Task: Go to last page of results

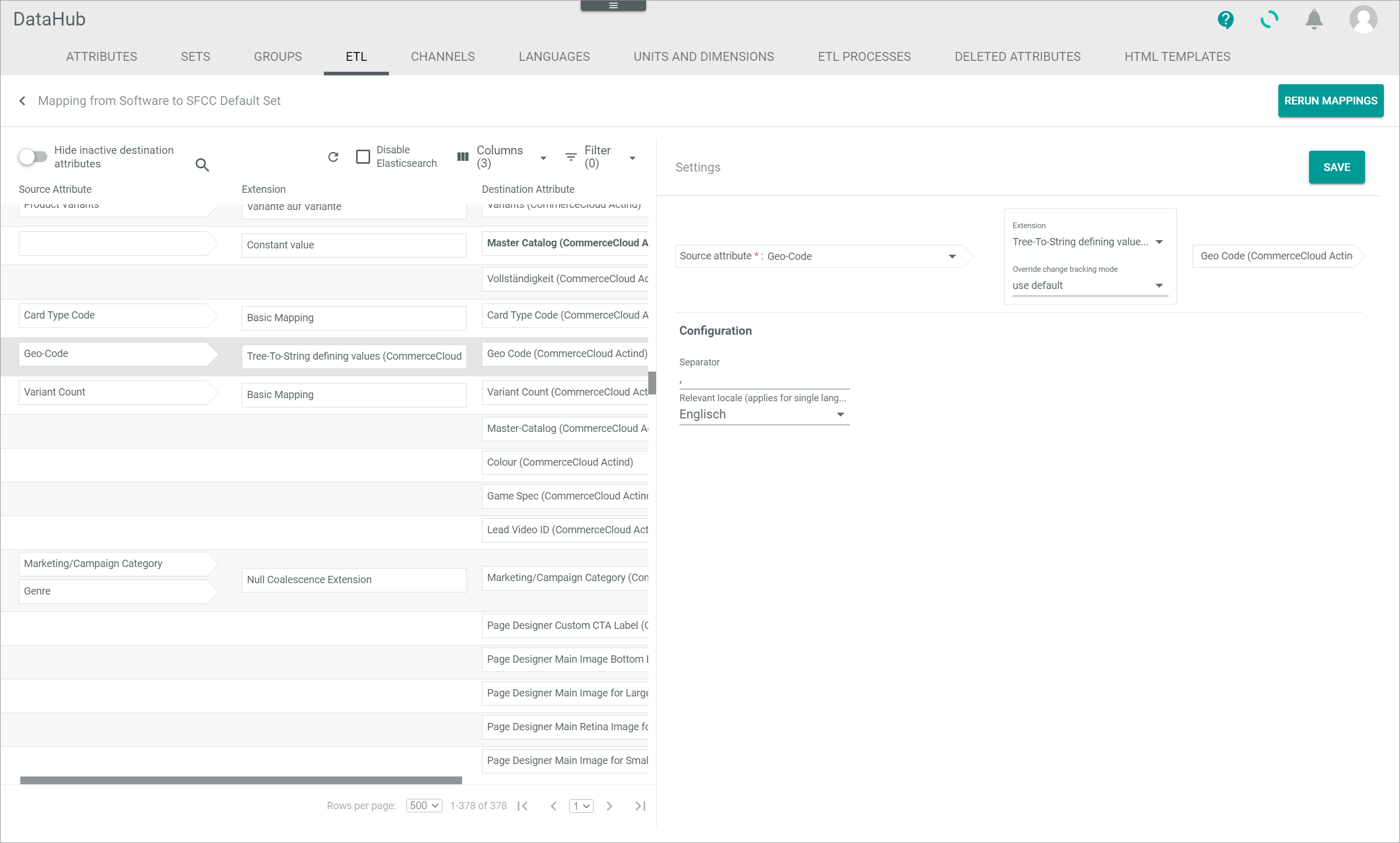Action: pos(640,806)
